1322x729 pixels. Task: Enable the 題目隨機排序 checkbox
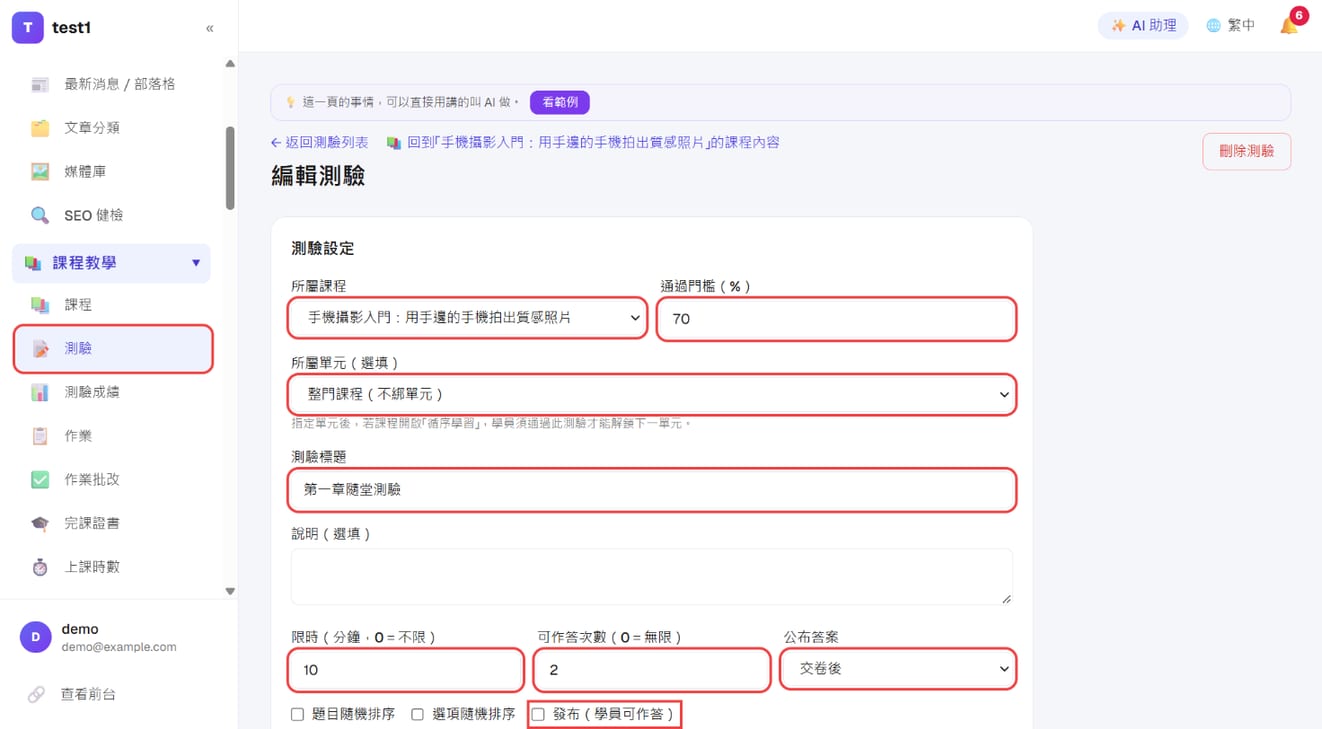(x=297, y=714)
